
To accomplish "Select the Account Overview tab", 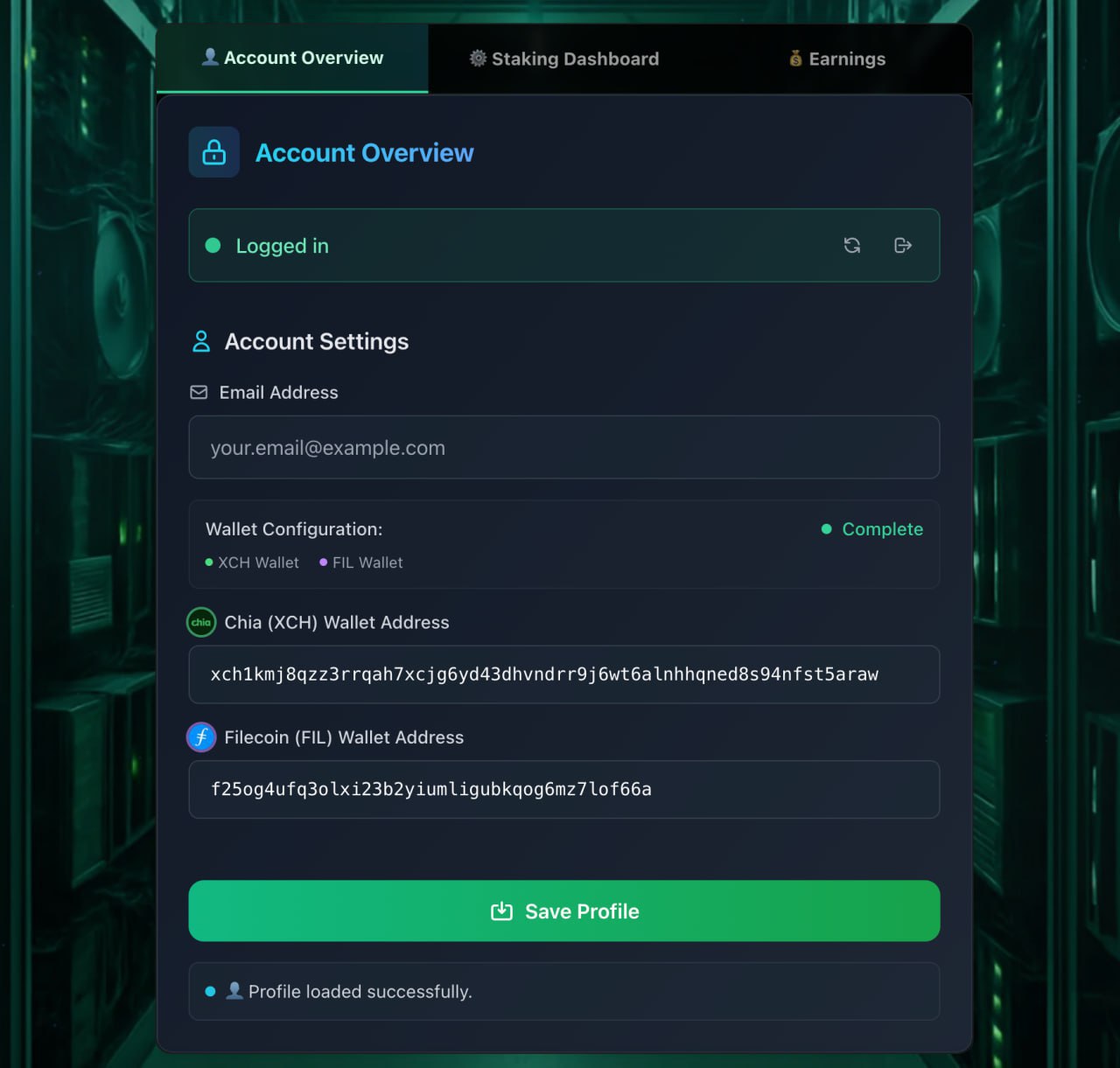I will [x=292, y=58].
